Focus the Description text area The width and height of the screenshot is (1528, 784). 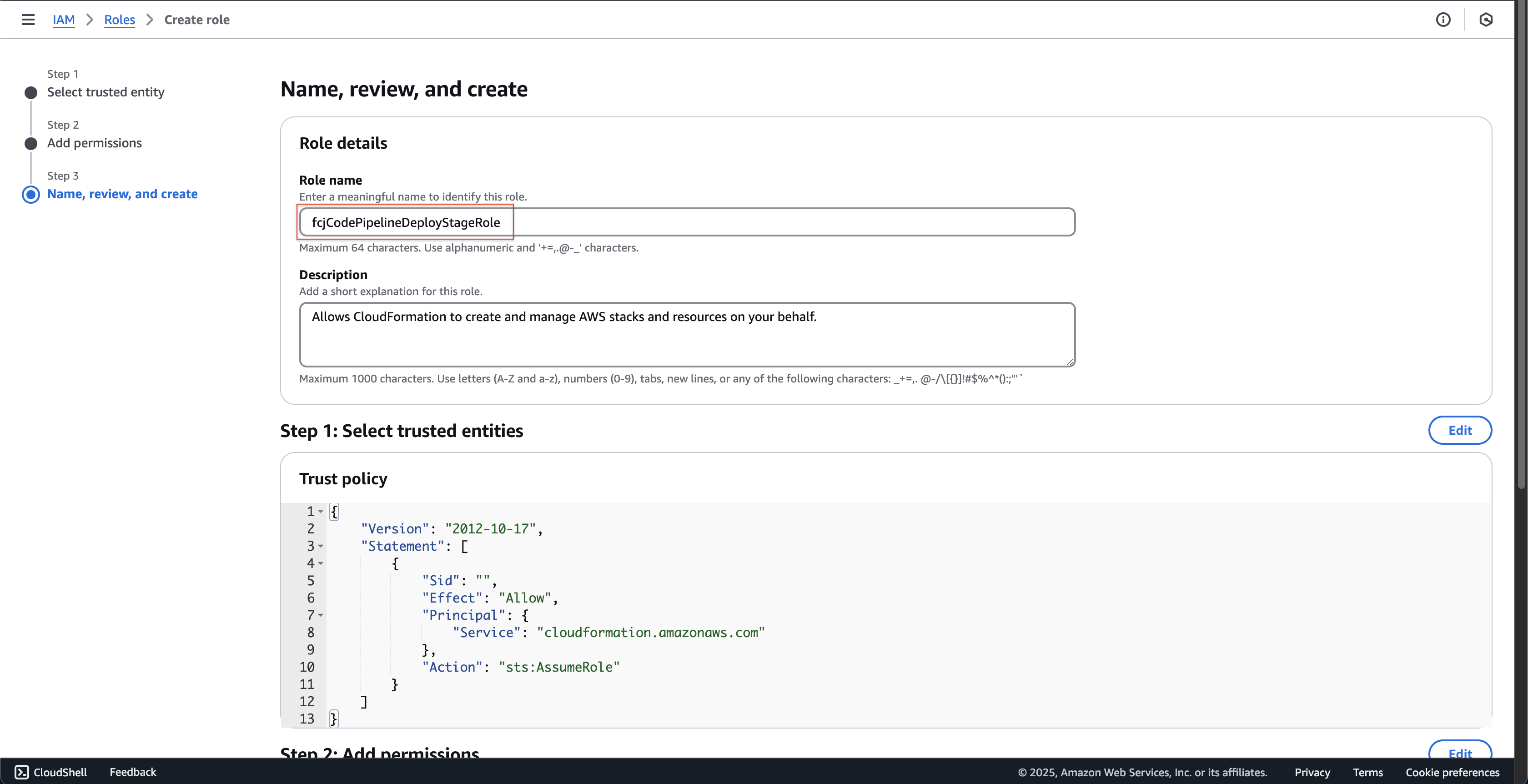point(687,335)
